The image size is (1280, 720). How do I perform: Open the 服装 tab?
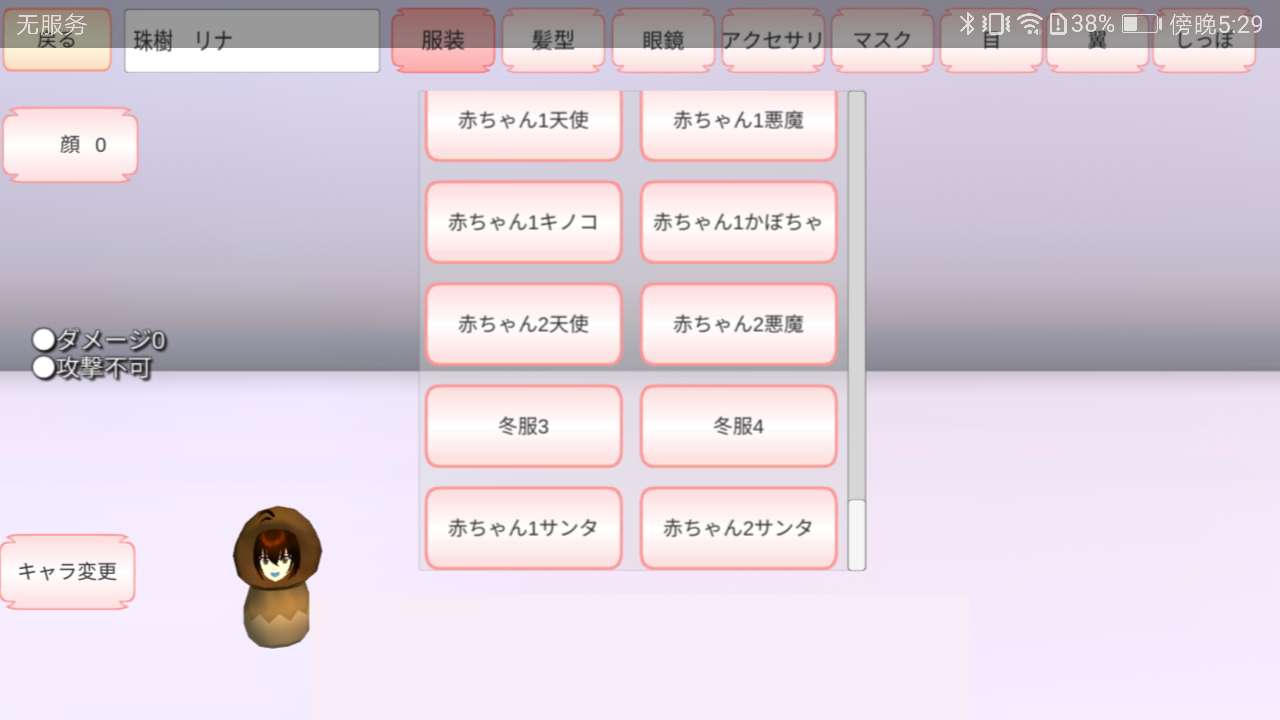click(443, 41)
